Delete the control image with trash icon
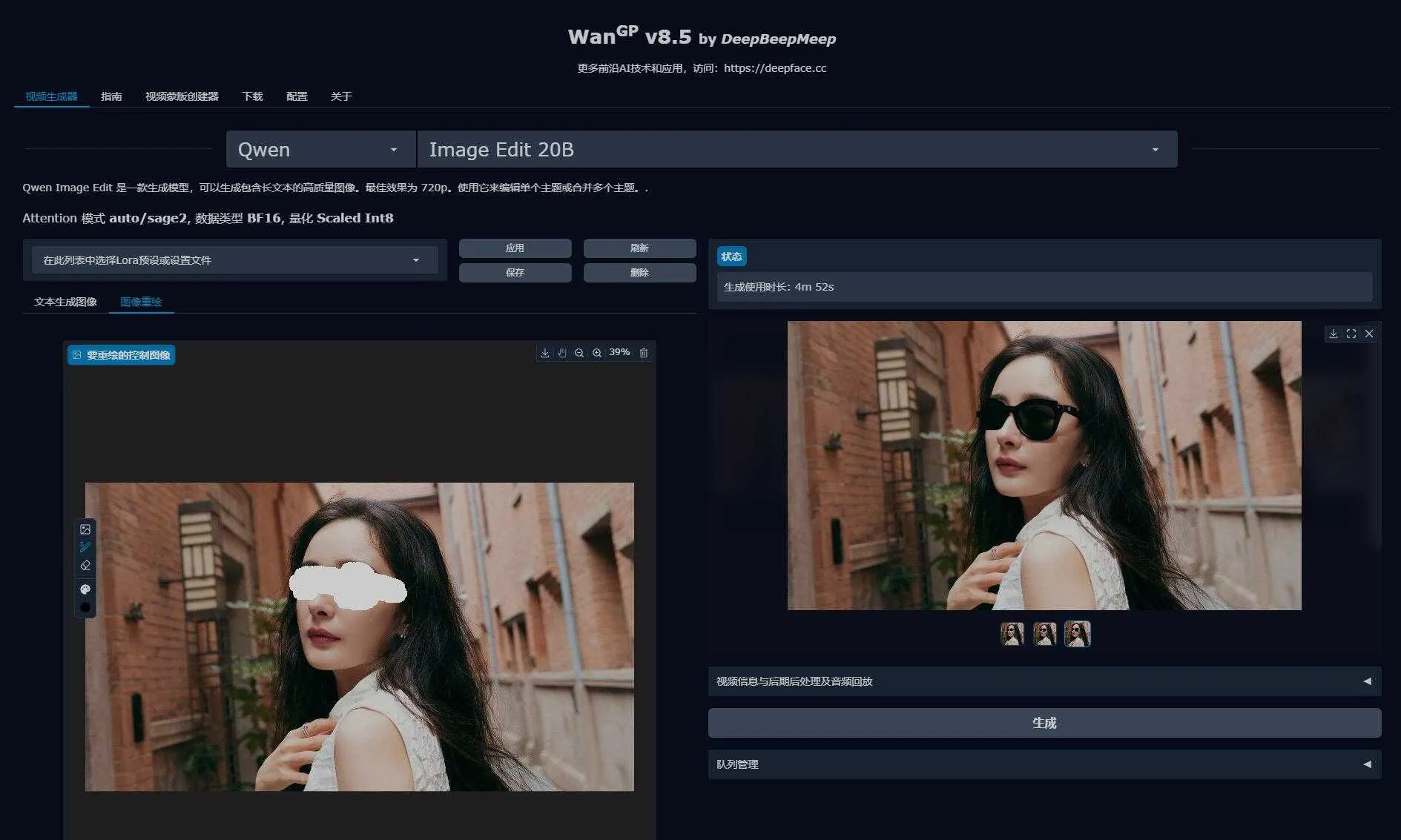Image resolution: width=1401 pixels, height=840 pixels. coord(644,353)
